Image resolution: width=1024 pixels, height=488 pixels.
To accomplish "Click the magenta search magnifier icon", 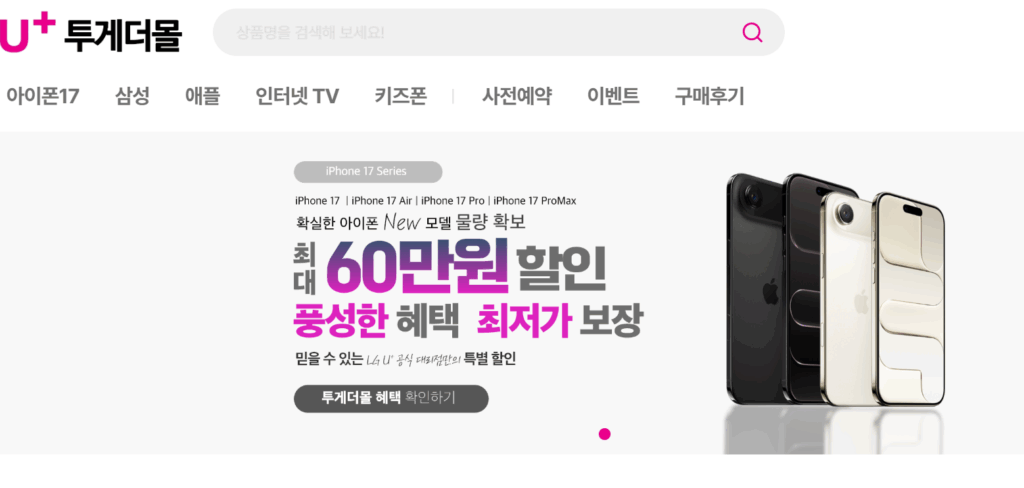I will click(752, 32).
